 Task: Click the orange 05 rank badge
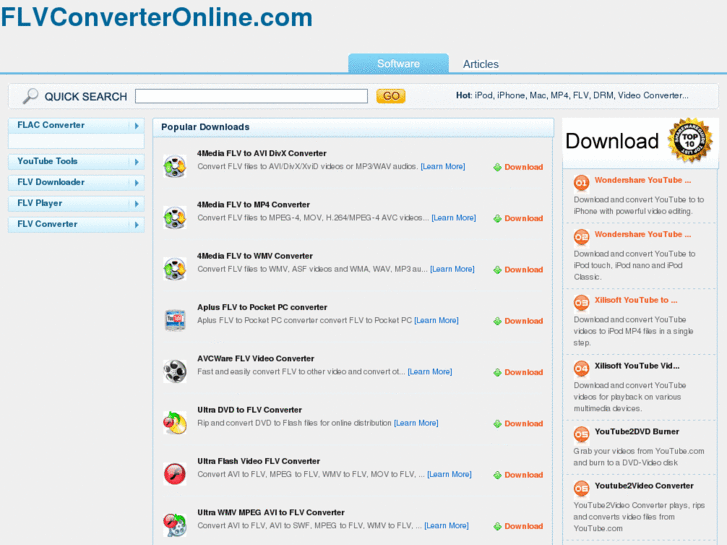pos(581,434)
